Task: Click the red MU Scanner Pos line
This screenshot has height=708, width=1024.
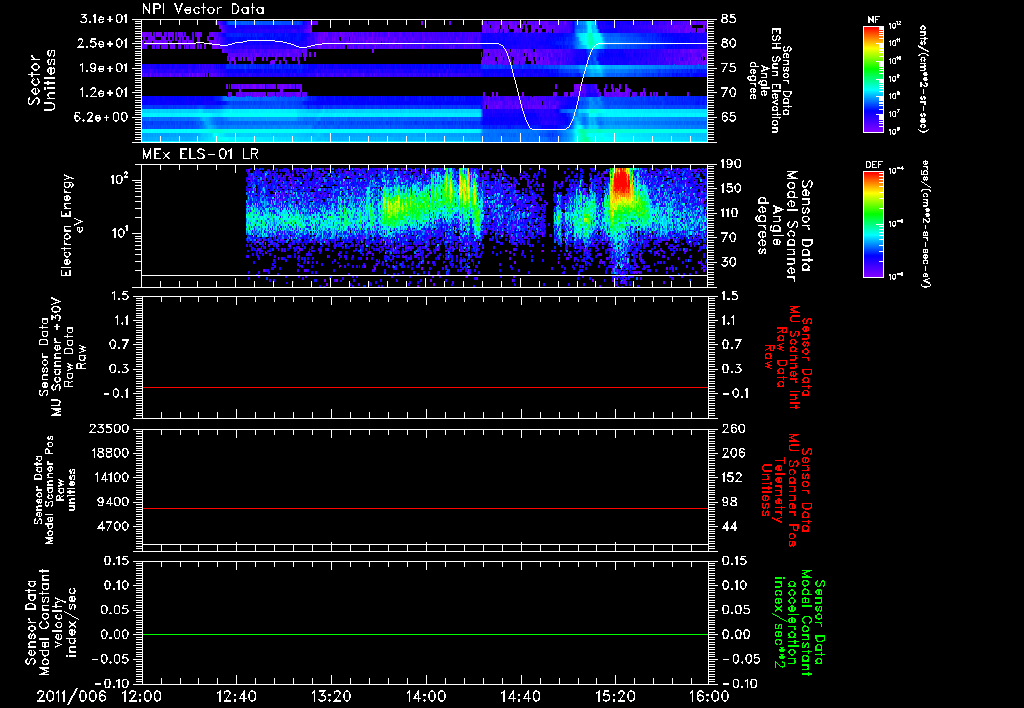Action: coord(425,508)
